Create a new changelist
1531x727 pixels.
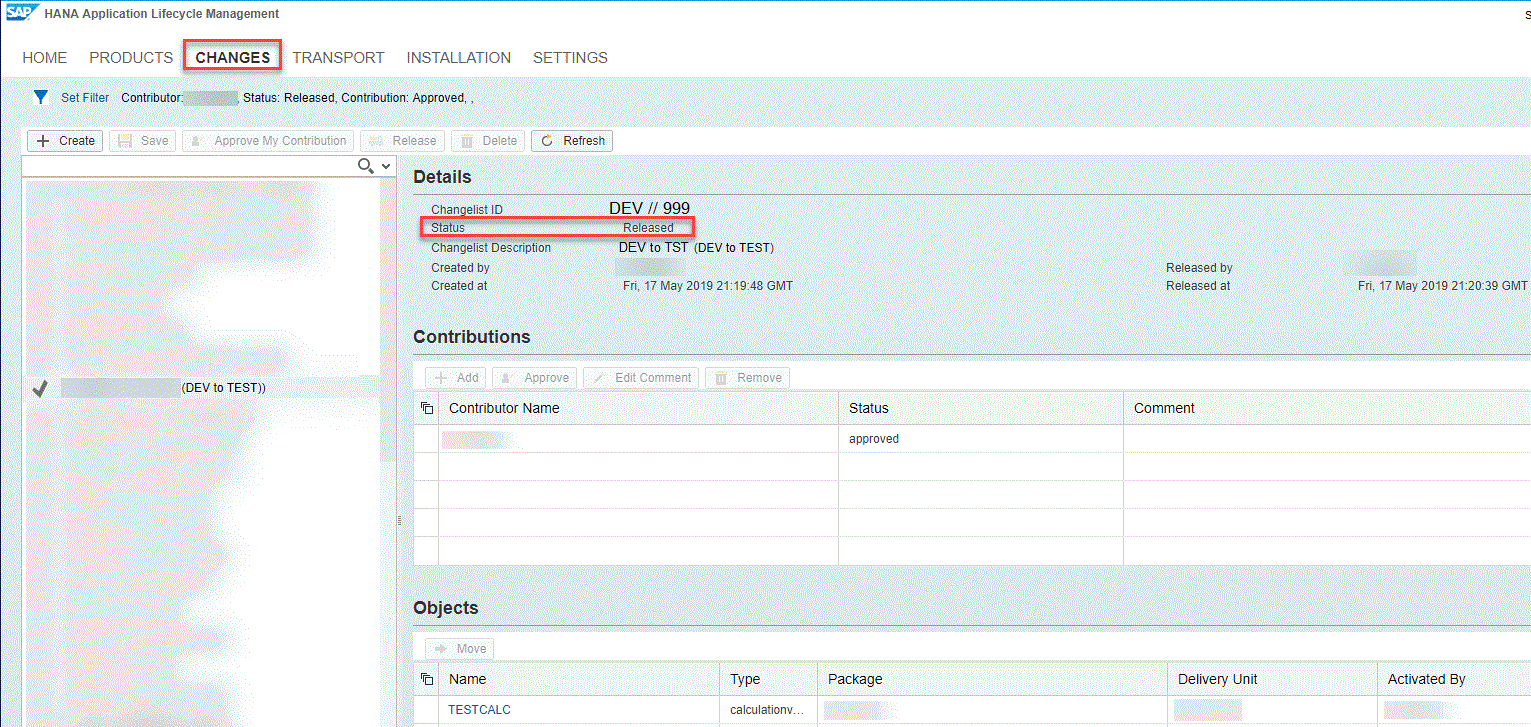point(65,141)
